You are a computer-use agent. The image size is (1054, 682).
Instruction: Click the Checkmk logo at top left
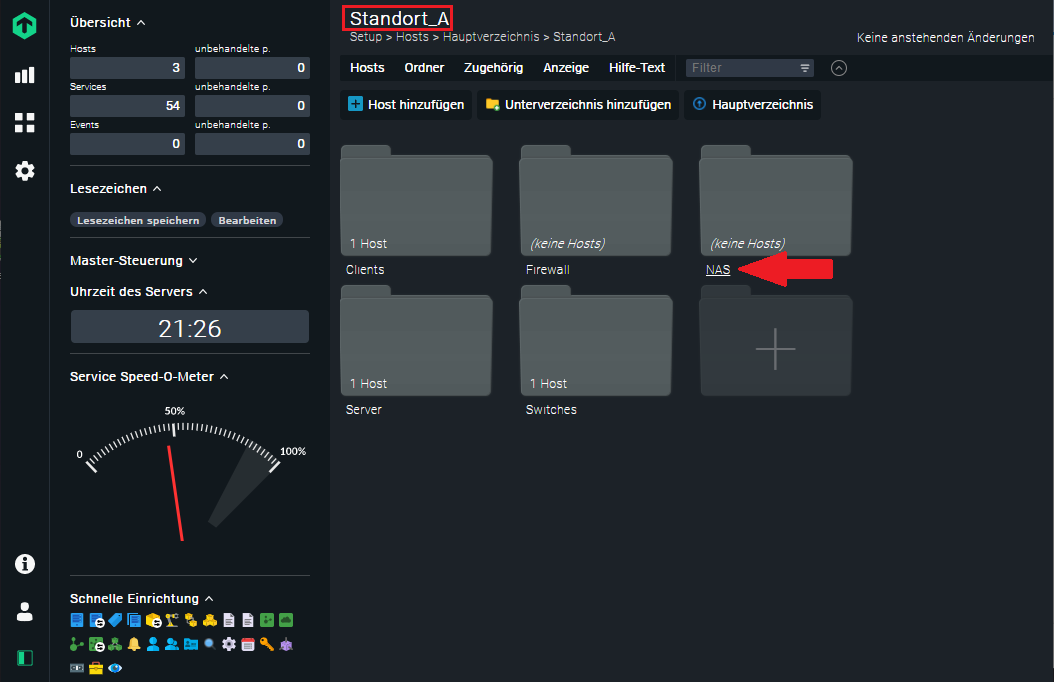pyautogui.click(x=24, y=27)
